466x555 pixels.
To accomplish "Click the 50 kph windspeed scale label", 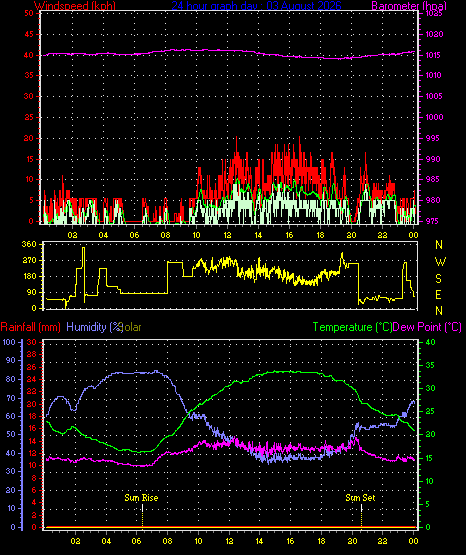I will click(x=29, y=13).
